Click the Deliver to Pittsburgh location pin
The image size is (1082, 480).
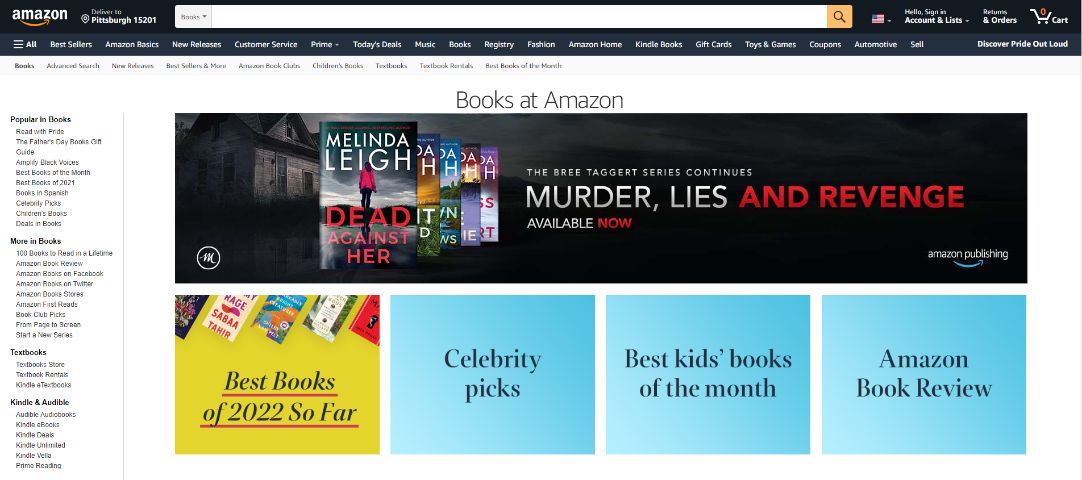point(86,18)
